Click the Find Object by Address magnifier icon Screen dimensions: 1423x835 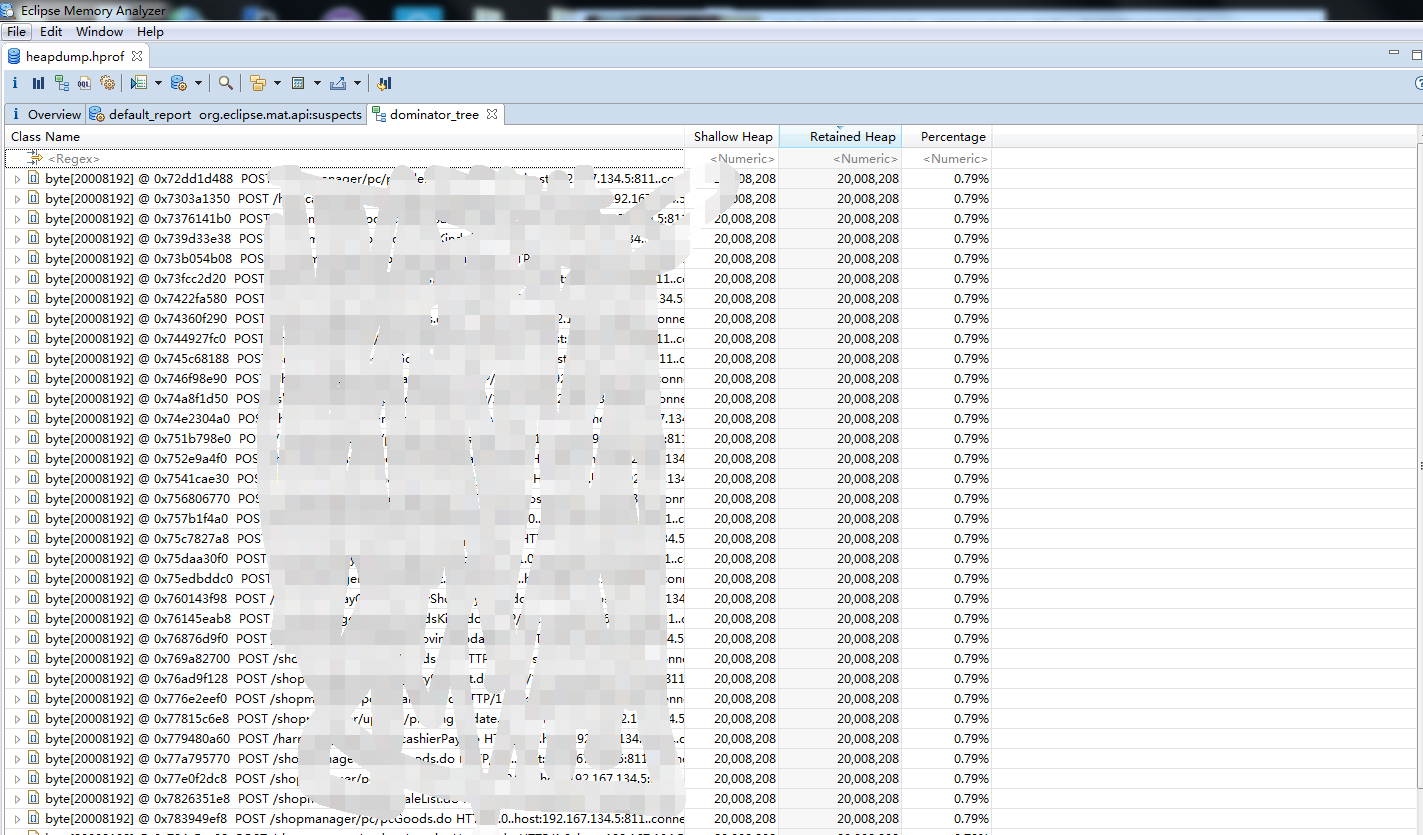tap(226, 83)
